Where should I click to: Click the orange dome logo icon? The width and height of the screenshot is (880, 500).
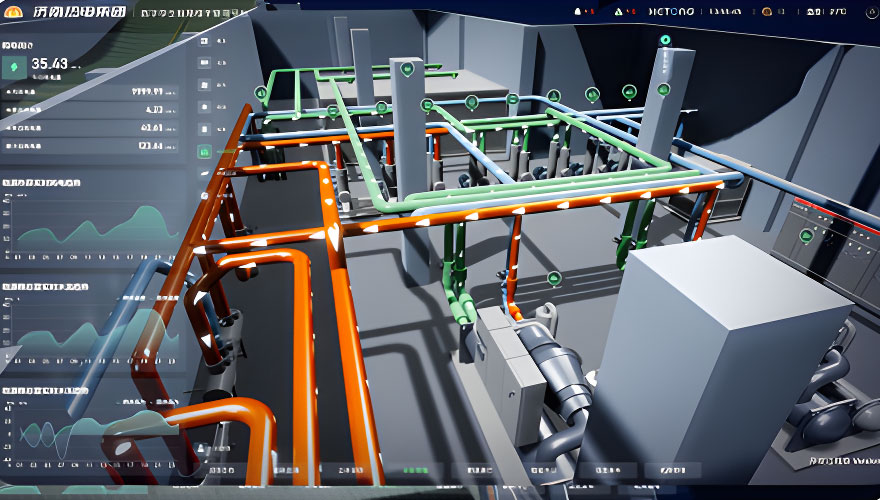[12, 11]
